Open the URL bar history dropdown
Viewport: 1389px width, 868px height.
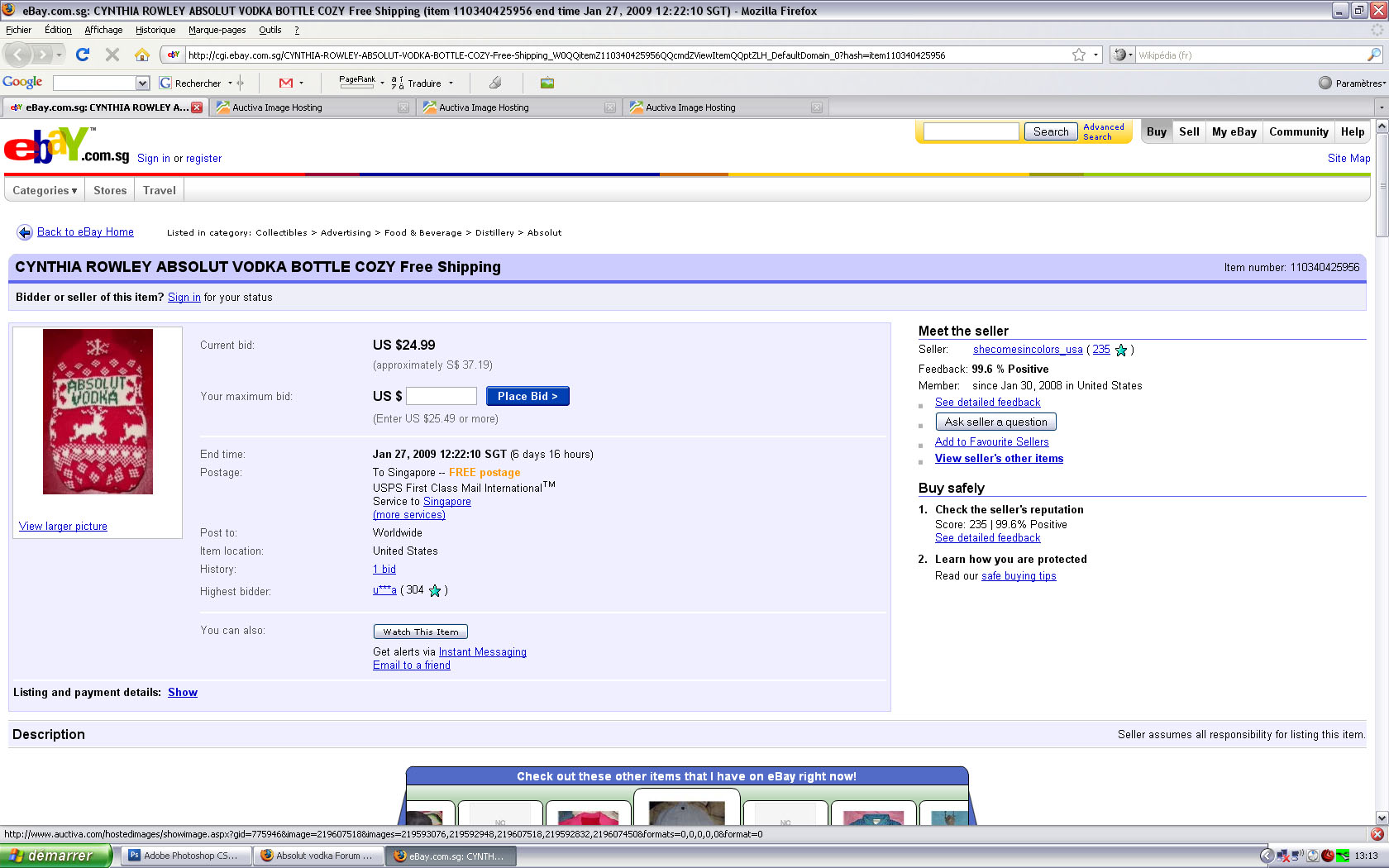click(1096, 55)
